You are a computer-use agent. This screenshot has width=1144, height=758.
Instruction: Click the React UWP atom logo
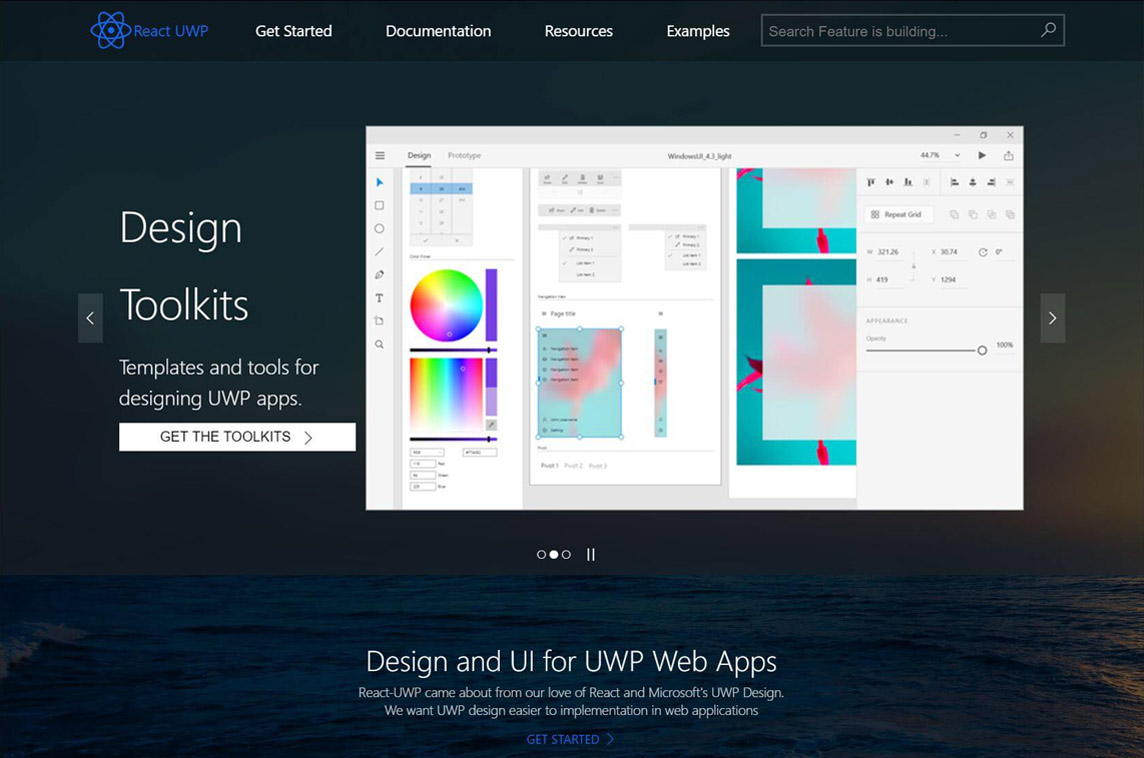click(110, 31)
